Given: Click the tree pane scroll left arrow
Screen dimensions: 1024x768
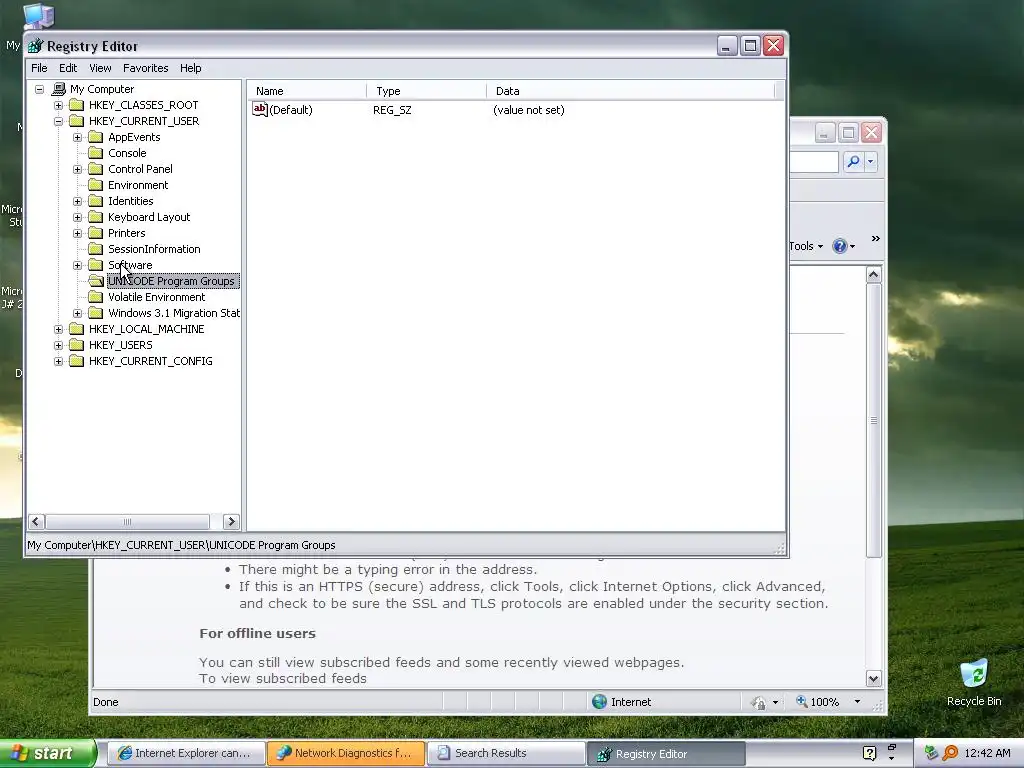Looking at the screenshot, I should [37, 521].
